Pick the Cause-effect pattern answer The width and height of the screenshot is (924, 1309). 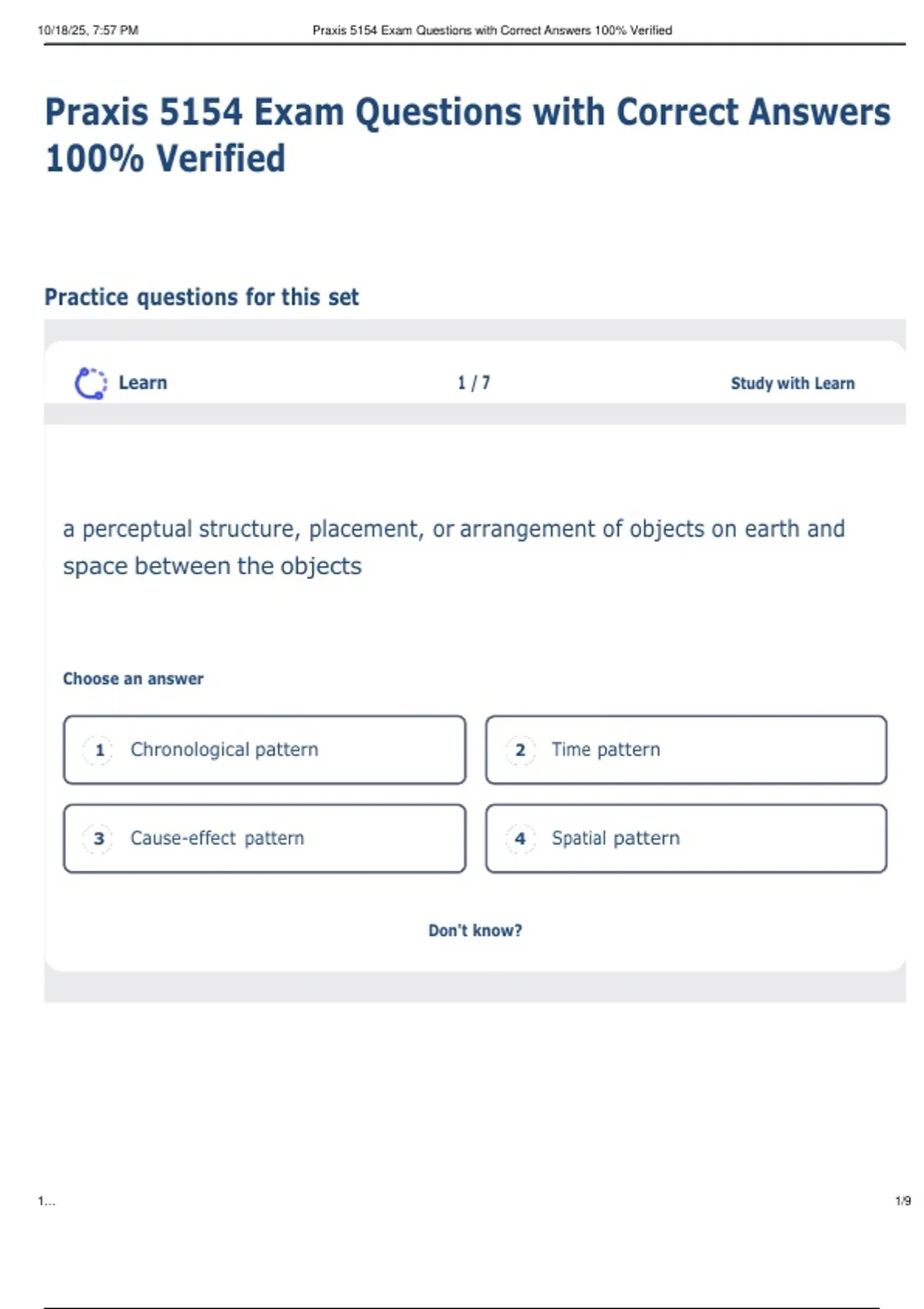(264, 839)
